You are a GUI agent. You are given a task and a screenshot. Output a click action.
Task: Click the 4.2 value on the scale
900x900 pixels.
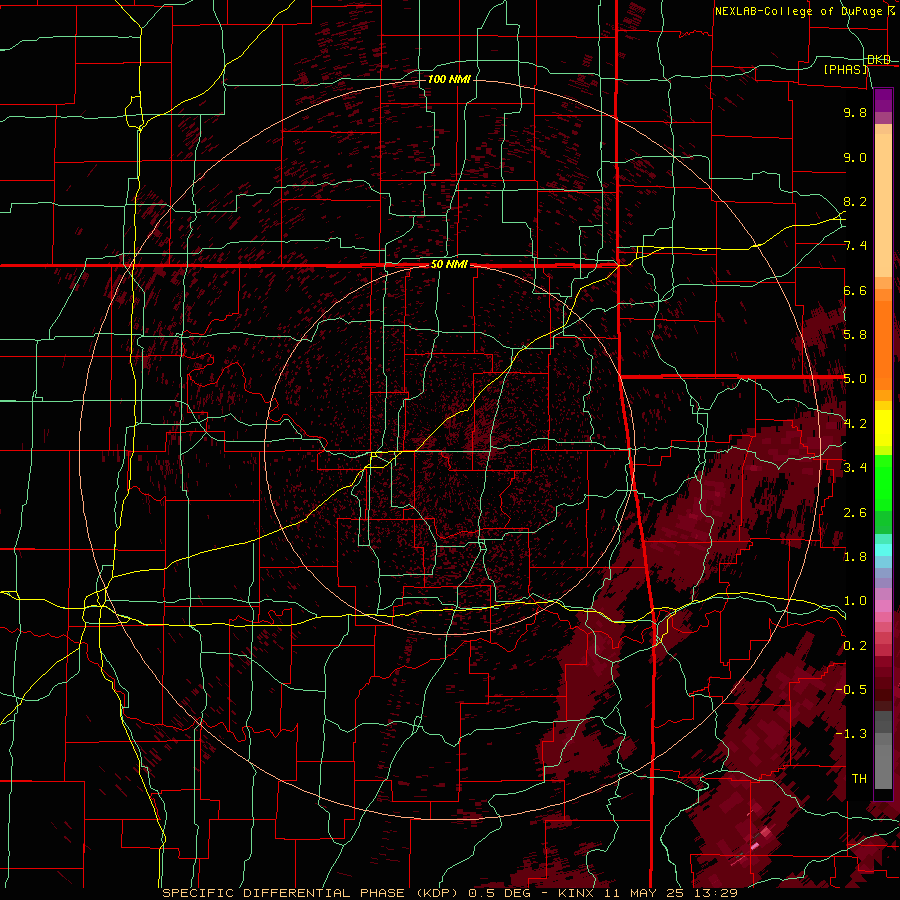click(x=855, y=424)
